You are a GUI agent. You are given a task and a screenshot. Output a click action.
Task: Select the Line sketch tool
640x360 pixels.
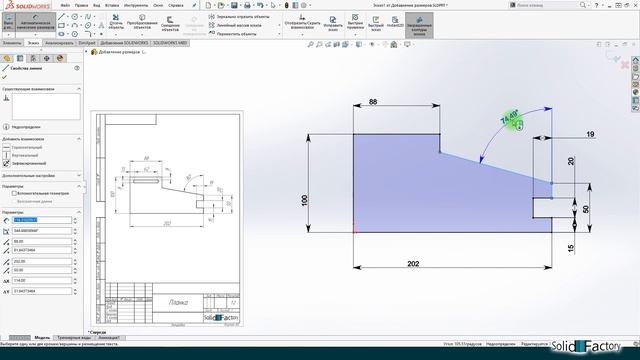62,17
